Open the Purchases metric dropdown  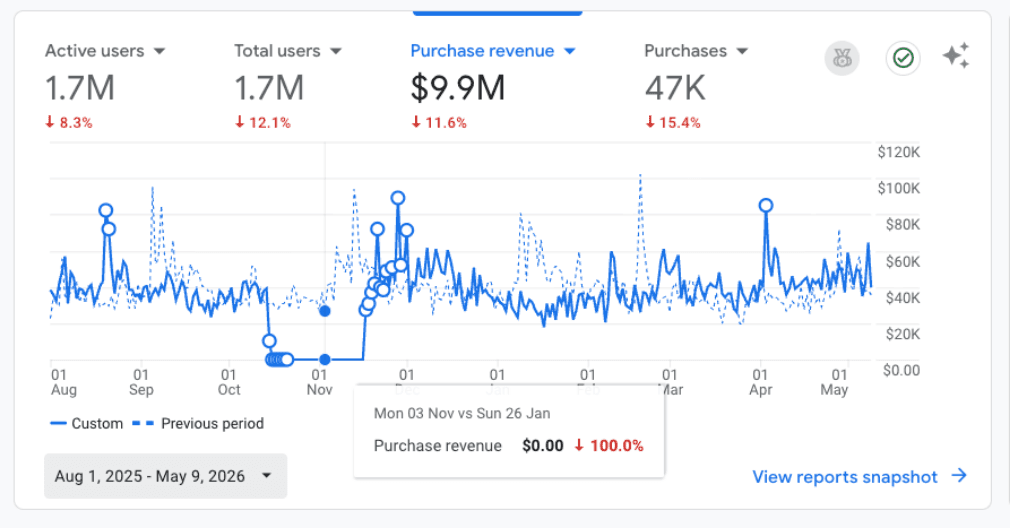(x=696, y=51)
